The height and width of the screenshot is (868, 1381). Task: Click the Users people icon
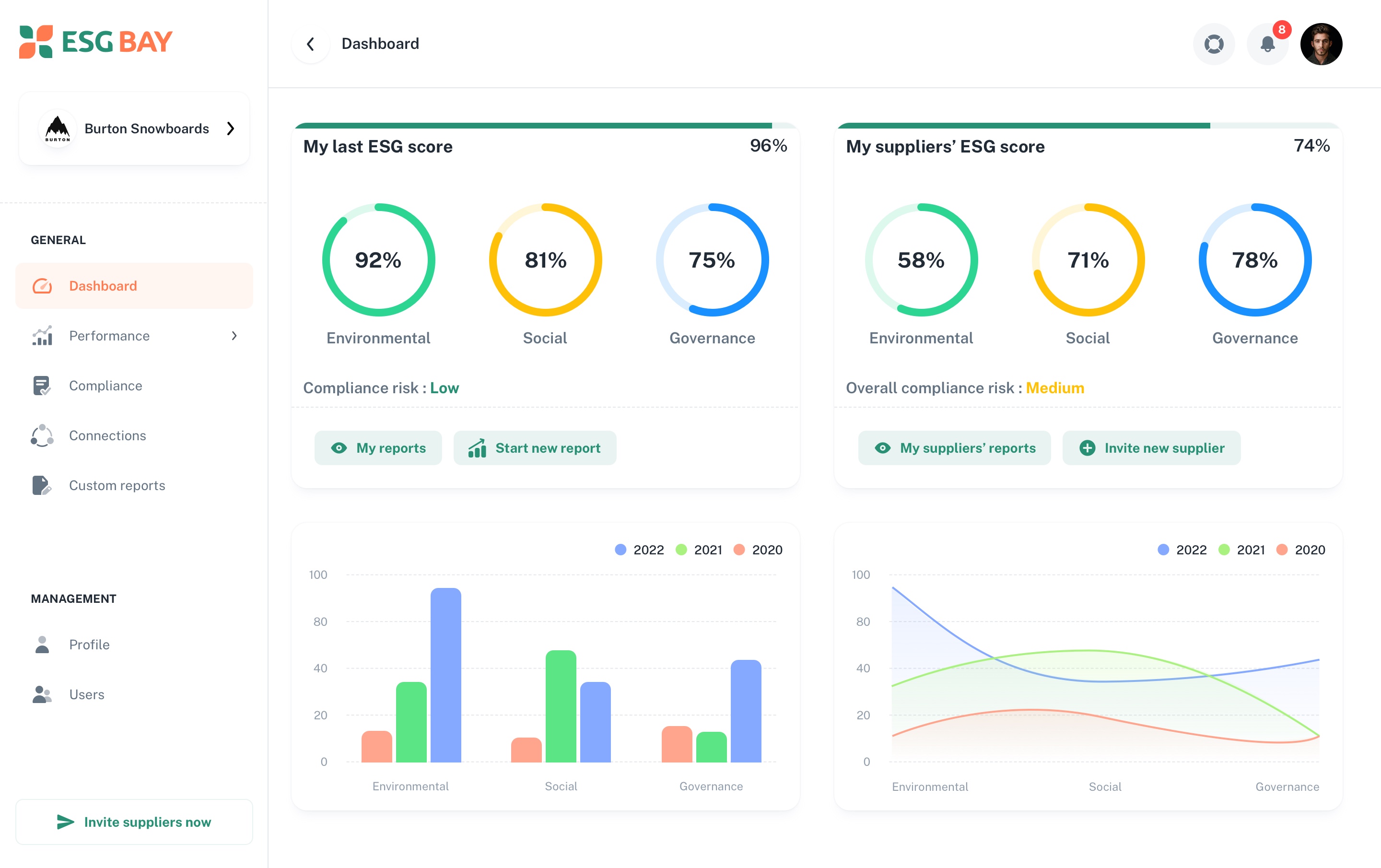pos(42,694)
